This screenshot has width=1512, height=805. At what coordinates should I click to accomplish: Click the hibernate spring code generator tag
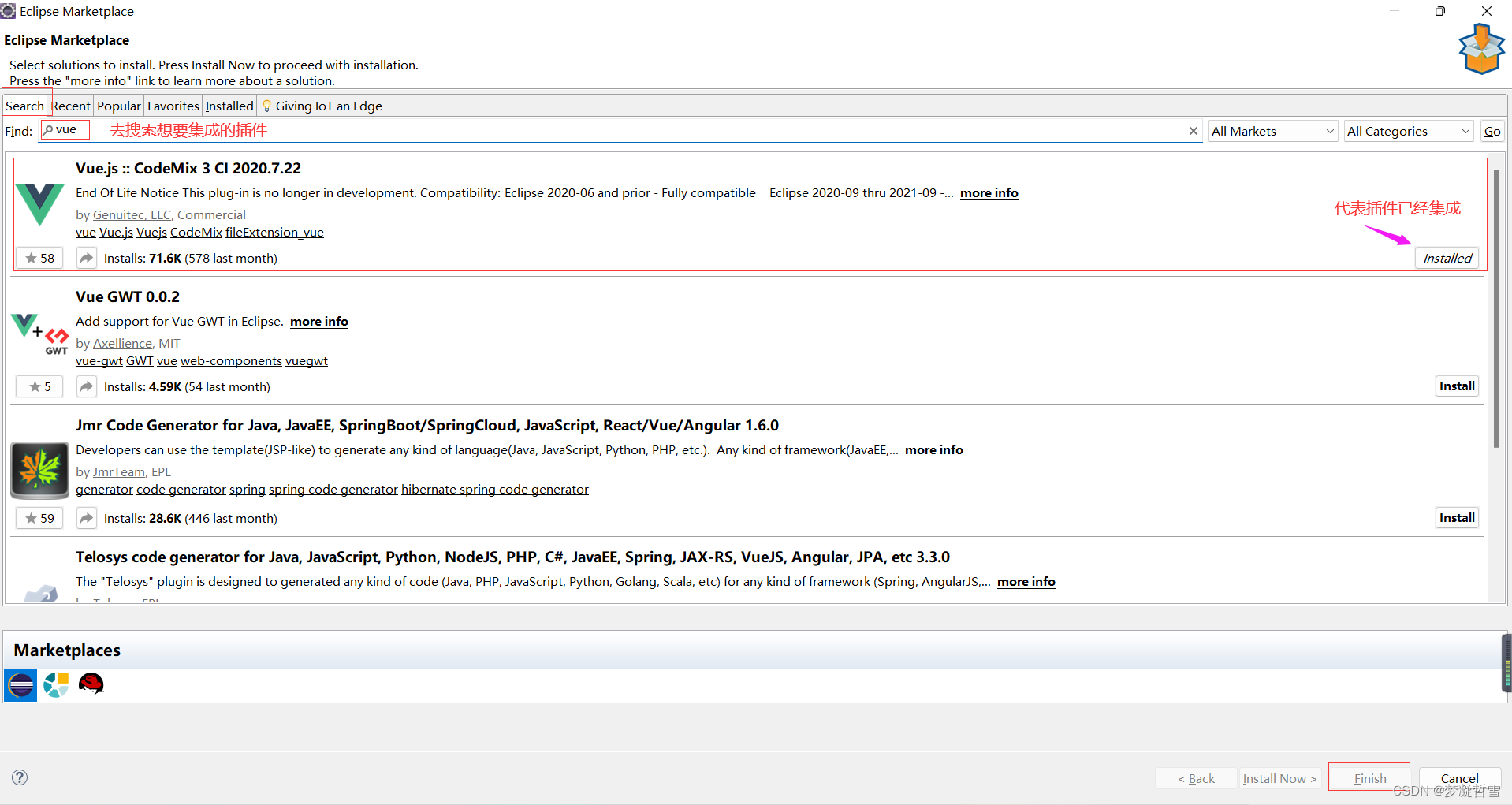click(x=495, y=490)
